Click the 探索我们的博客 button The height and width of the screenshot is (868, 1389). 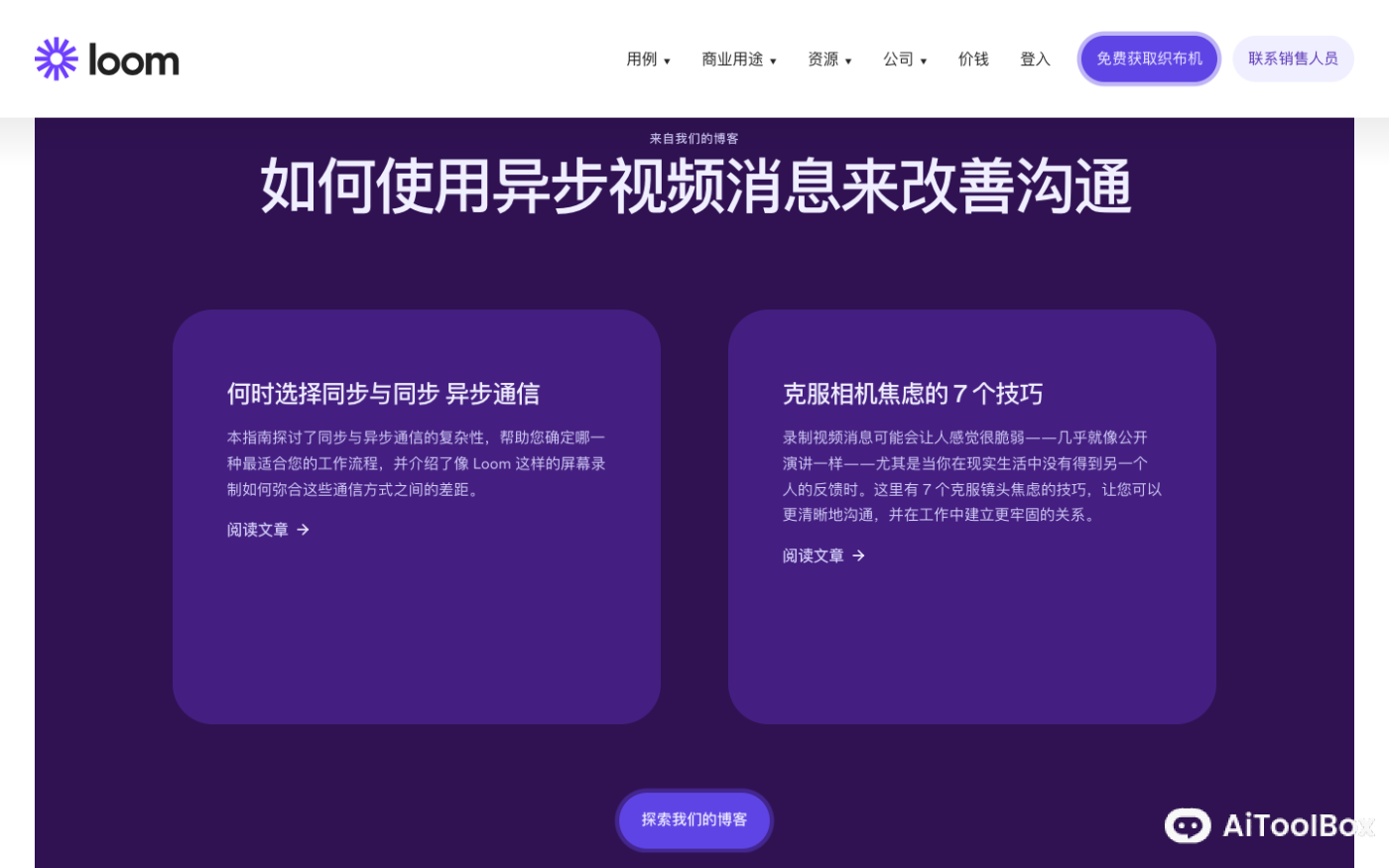pos(694,820)
